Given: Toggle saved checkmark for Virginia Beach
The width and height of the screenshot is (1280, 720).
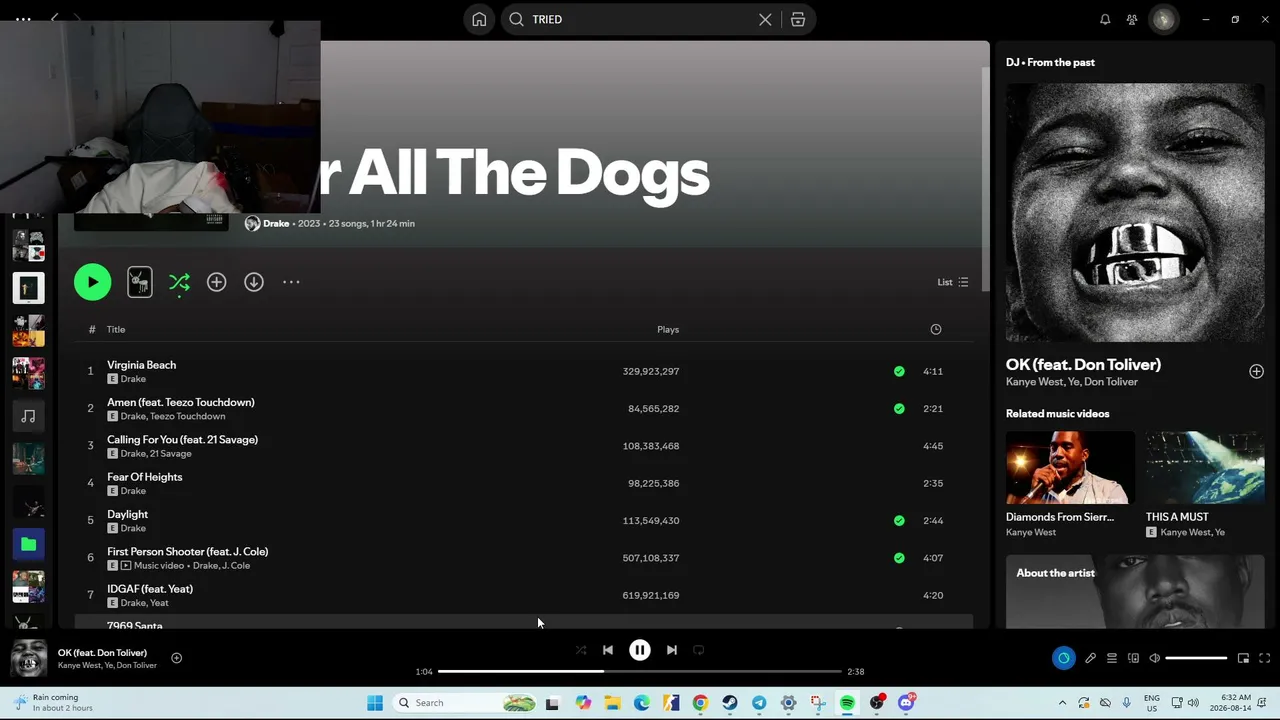Looking at the screenshot, I should pyautogui.click(x=899, y=371).
